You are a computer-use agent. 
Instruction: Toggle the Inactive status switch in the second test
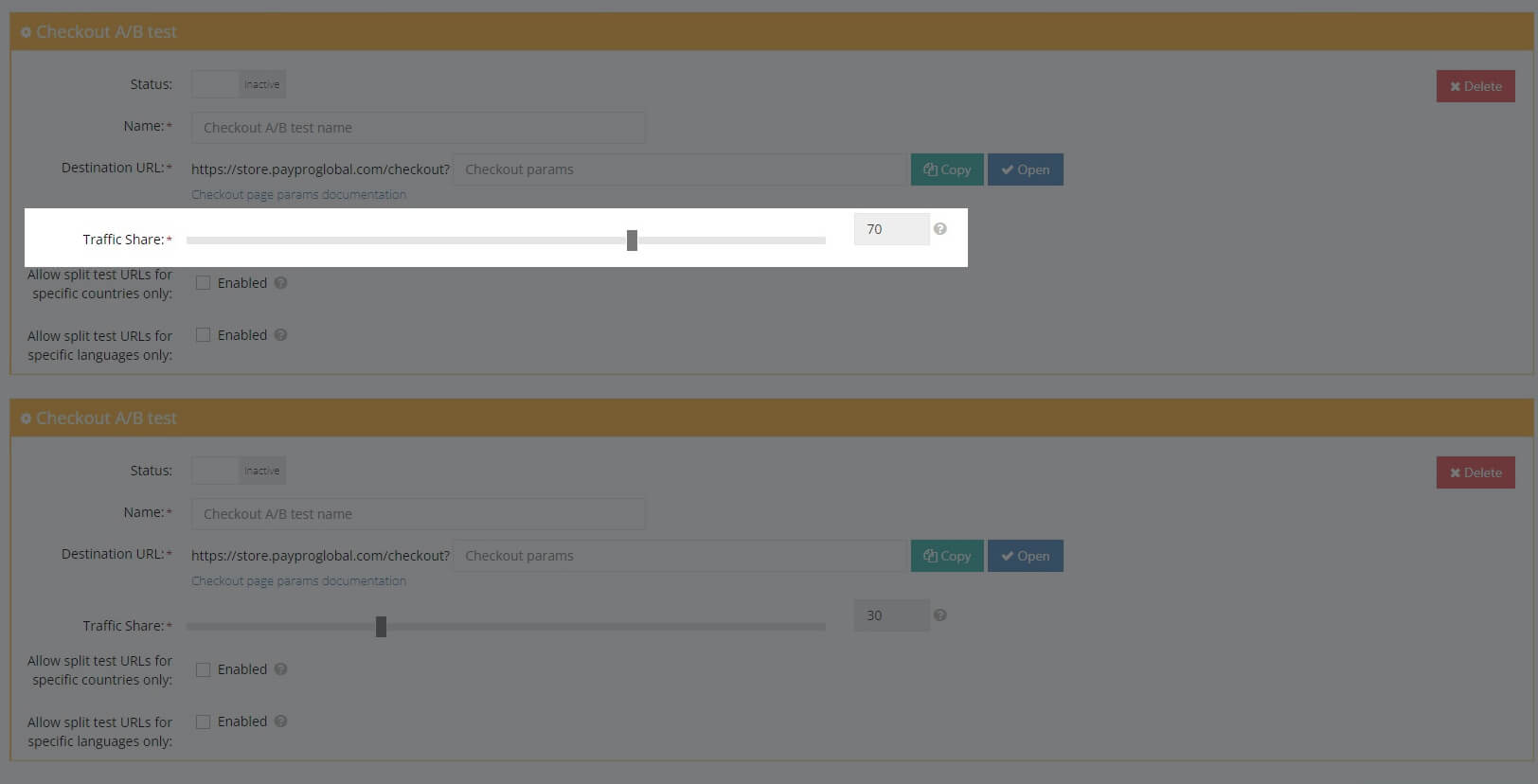click(x=239, y=471)
